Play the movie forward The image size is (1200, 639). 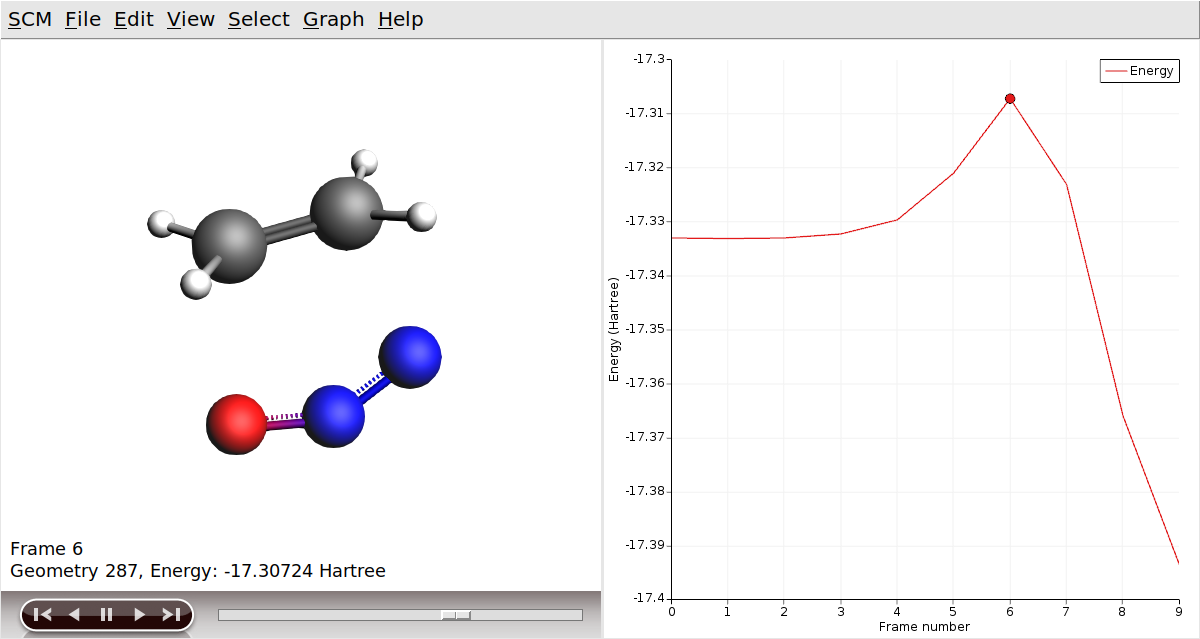pyautogui.click(x=139, y=615)
